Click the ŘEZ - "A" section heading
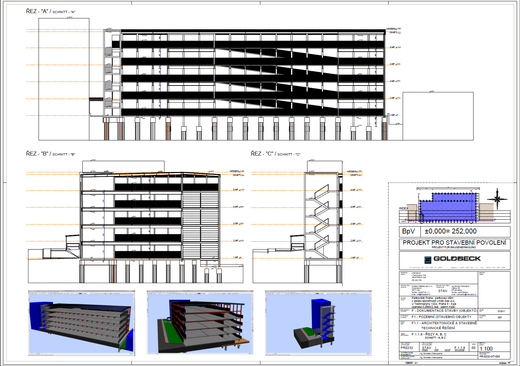Screen dimensions: 520x366 [x=51, y=11]
